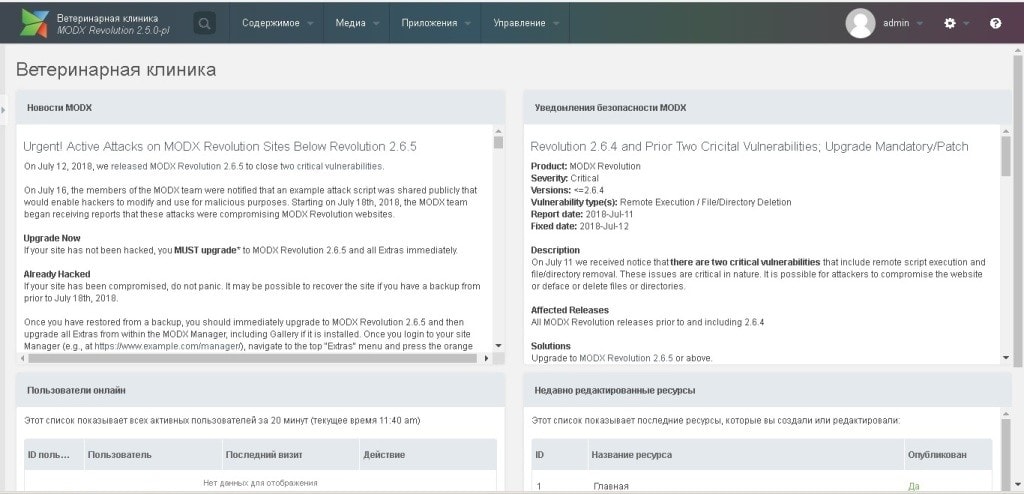Click the Недавно редактированные ресурсы panel header
Screen dimensions: 1024x494
(767, 390)
